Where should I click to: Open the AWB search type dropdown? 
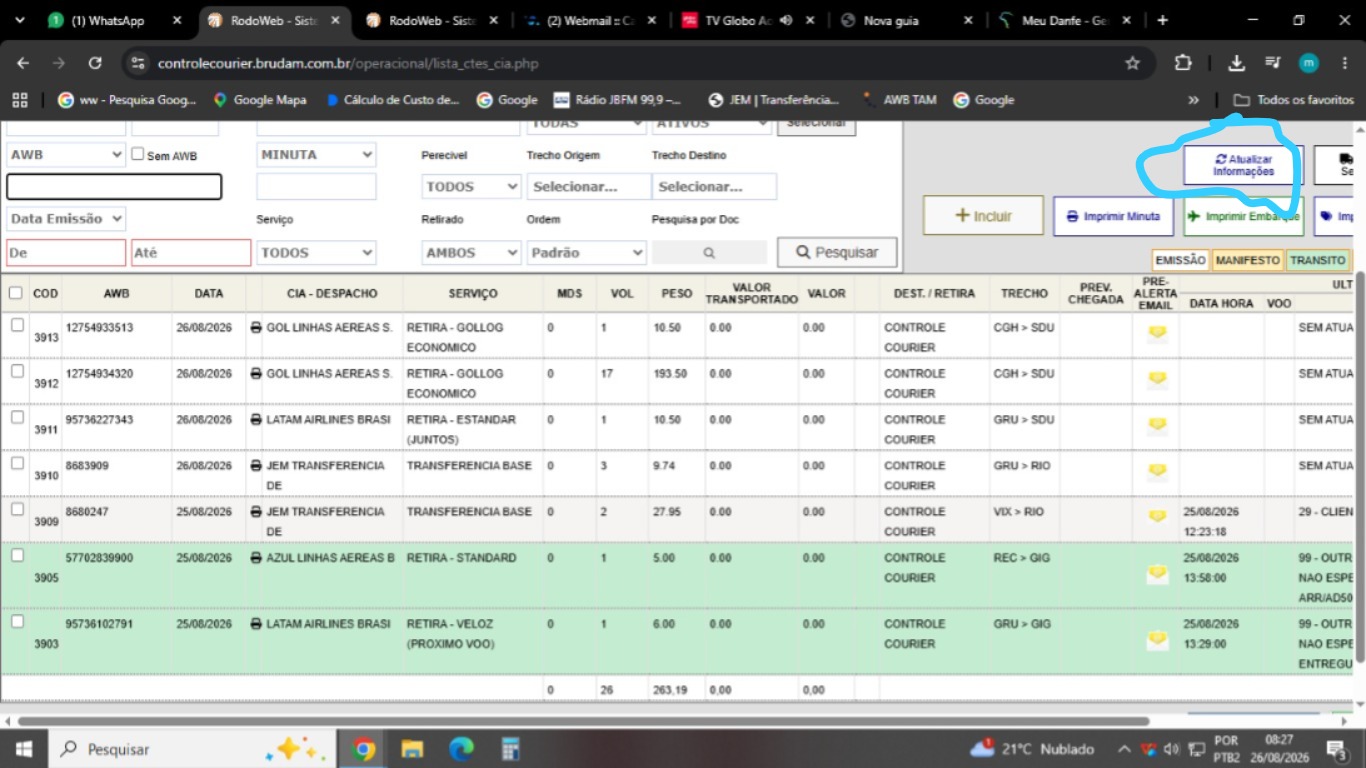click(66, 155)
